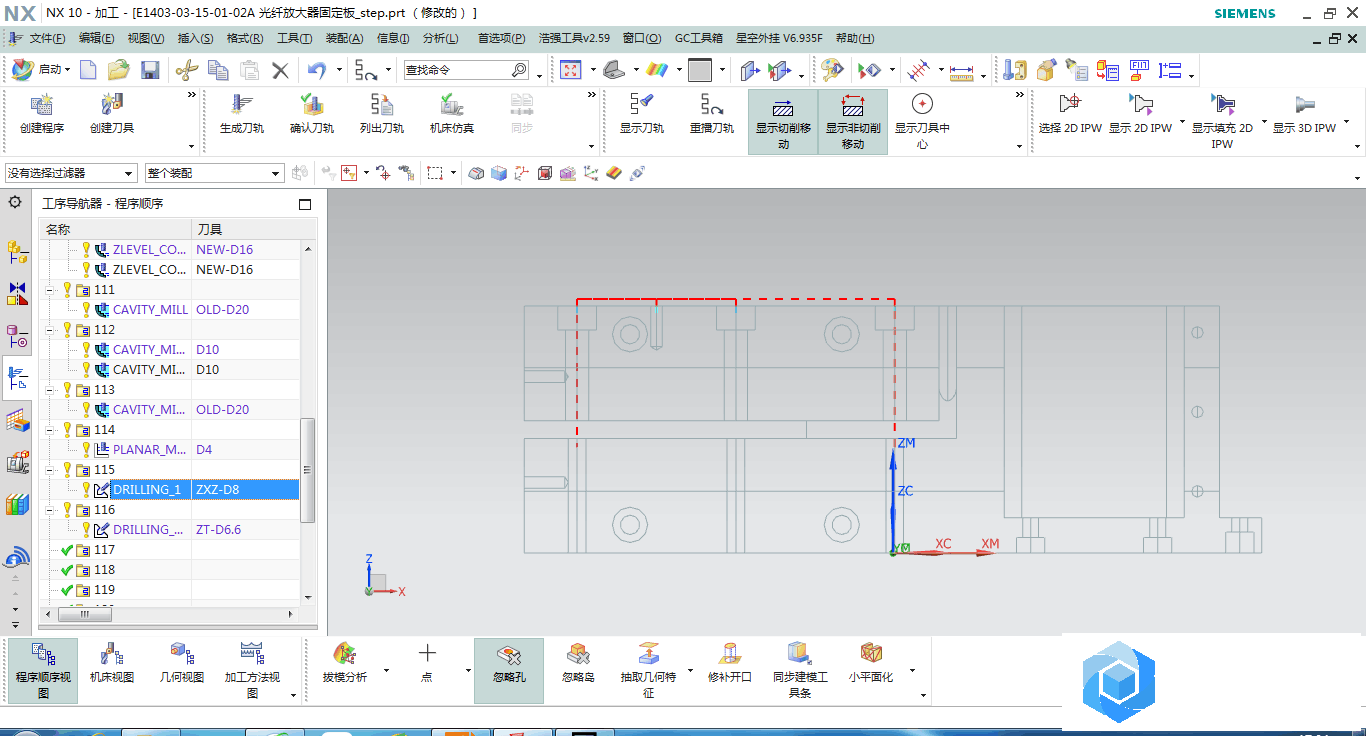Select CAVITY_MILL operation under 111
Screen dimensions: 1366x736
tap(150, 310)
